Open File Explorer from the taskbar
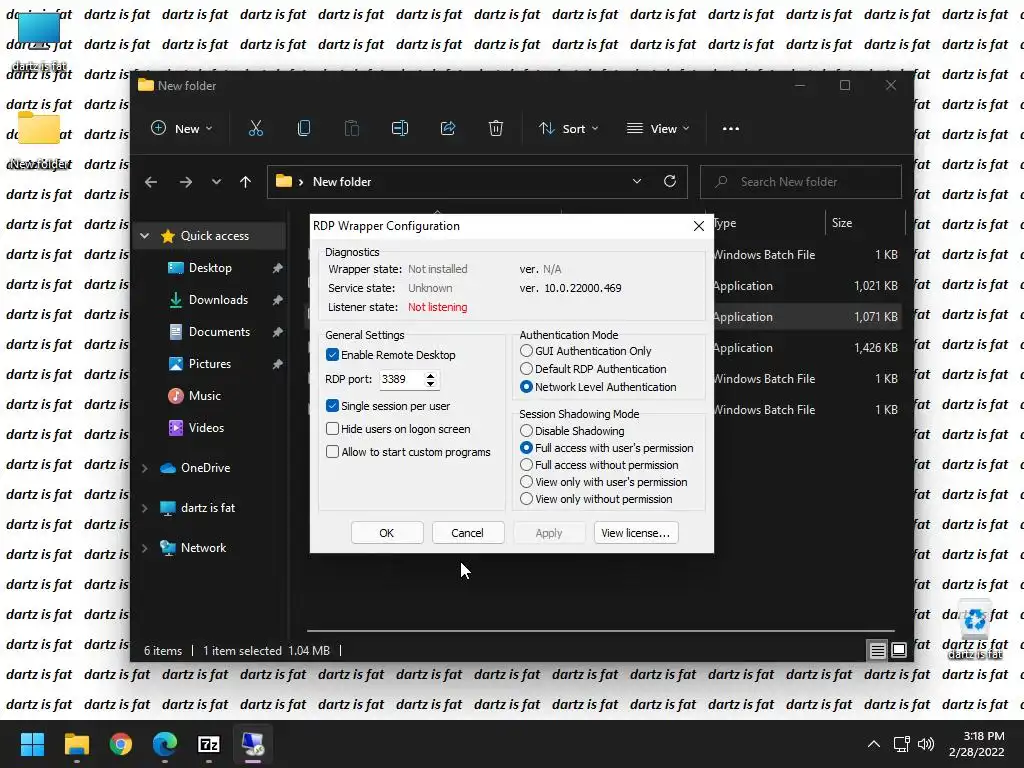Screen dimensions: 1024x768 pyautogui.click(x=76, y=744)
